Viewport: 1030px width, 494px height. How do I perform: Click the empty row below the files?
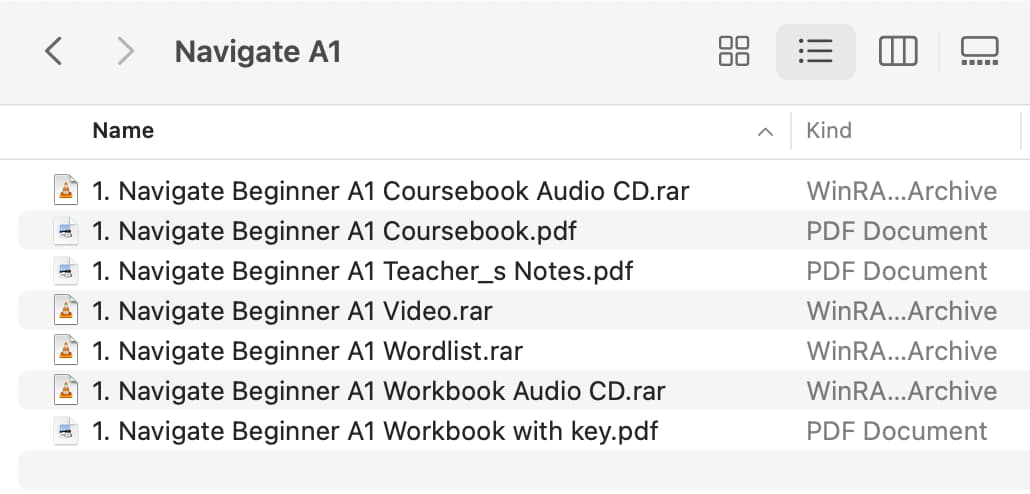(x=524, y=470)
